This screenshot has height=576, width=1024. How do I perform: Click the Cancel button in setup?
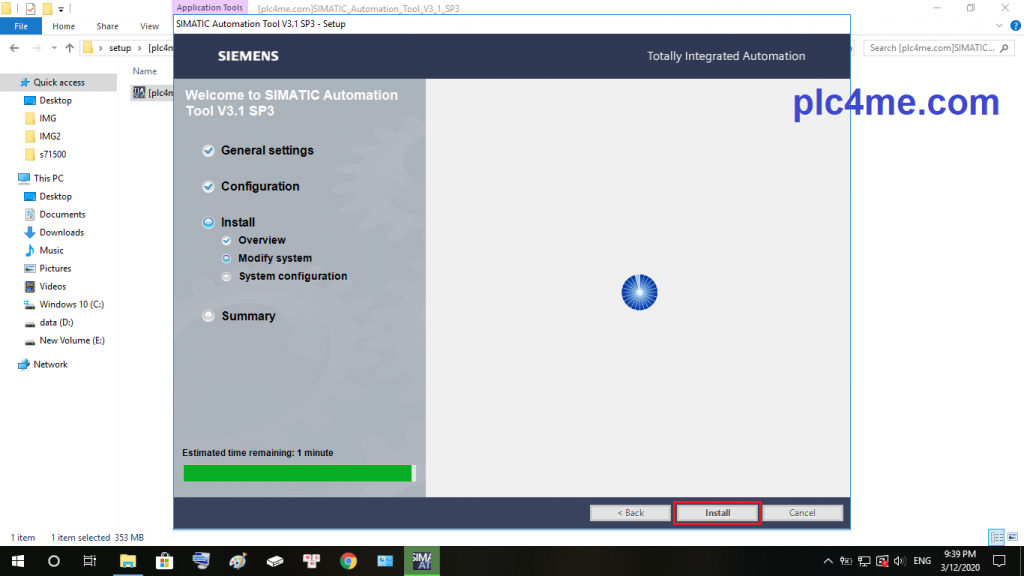[x=802, y=513]
